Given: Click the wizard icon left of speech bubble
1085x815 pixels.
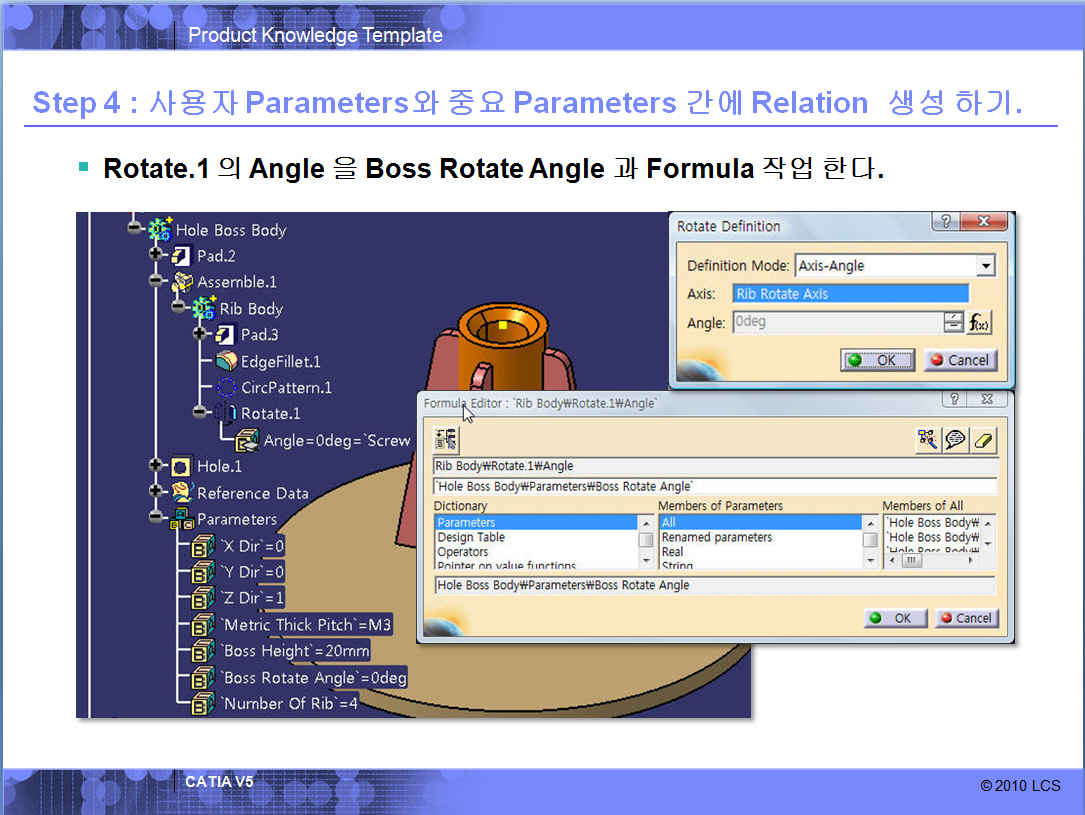Looking at the screenshot, I should [929, 439].
